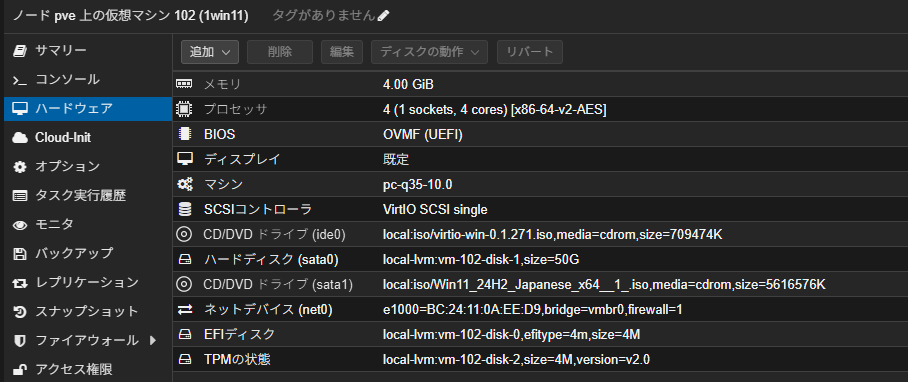Click the SCSI controller database icon
908x382 pixels.
[x=184, y=210]
